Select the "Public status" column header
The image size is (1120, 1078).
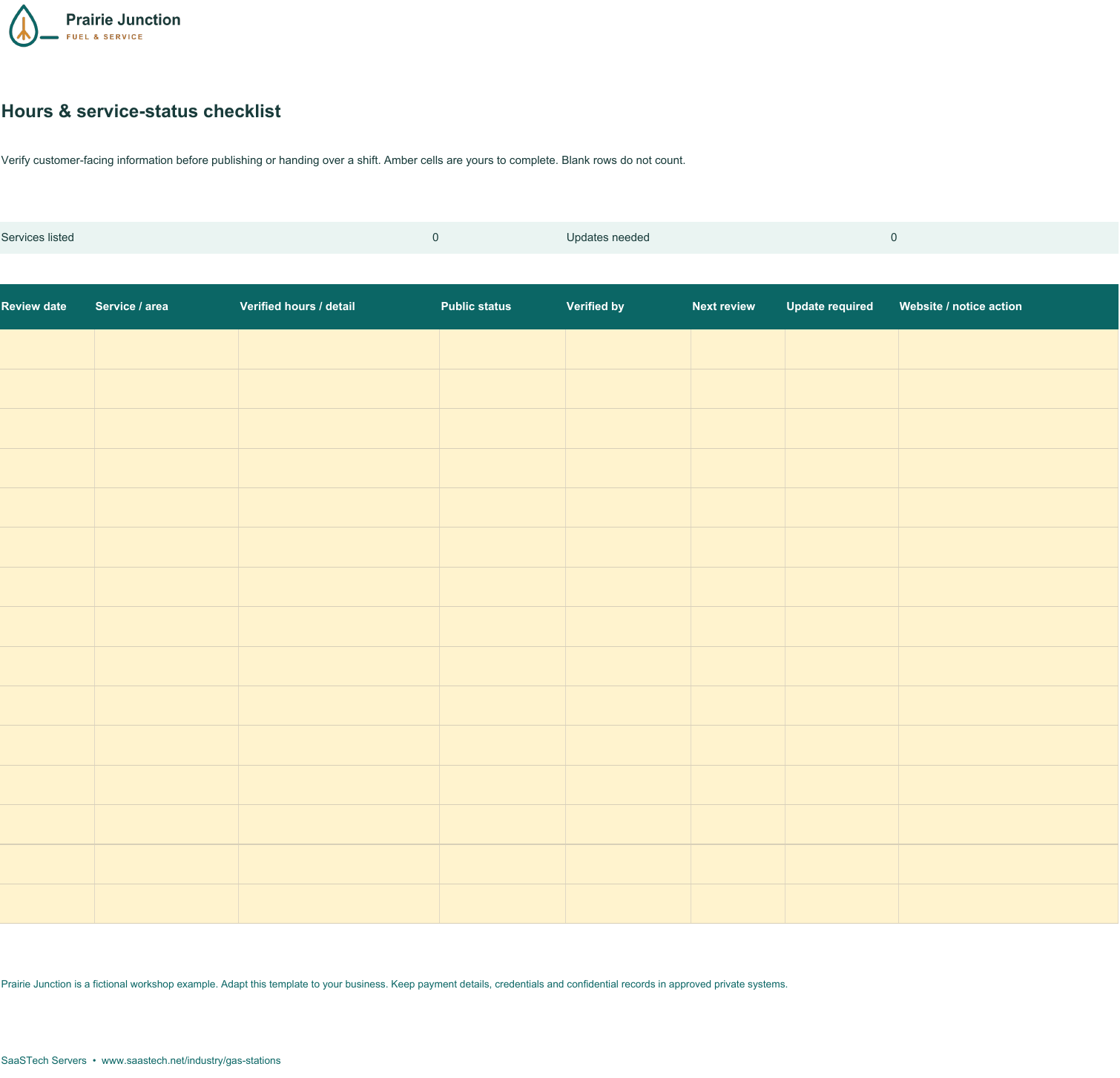coord(476,306)
